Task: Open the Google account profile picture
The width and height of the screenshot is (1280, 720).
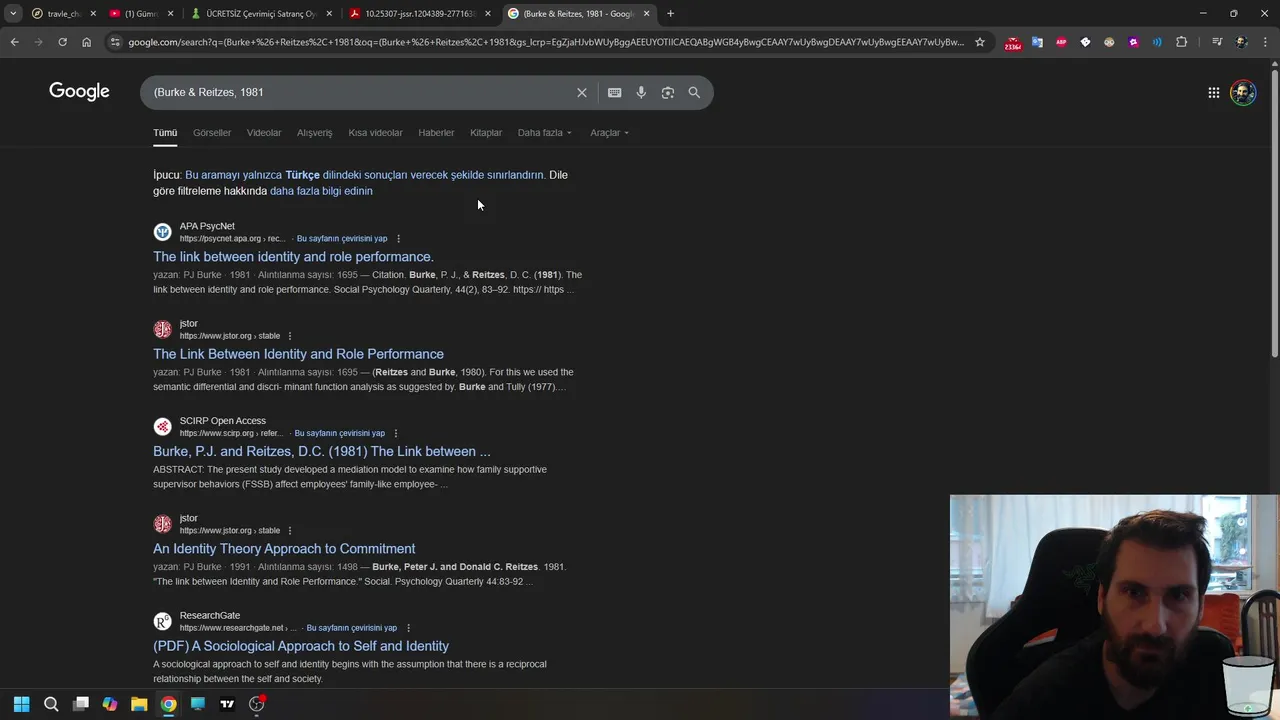Action: coord(1243,93)
